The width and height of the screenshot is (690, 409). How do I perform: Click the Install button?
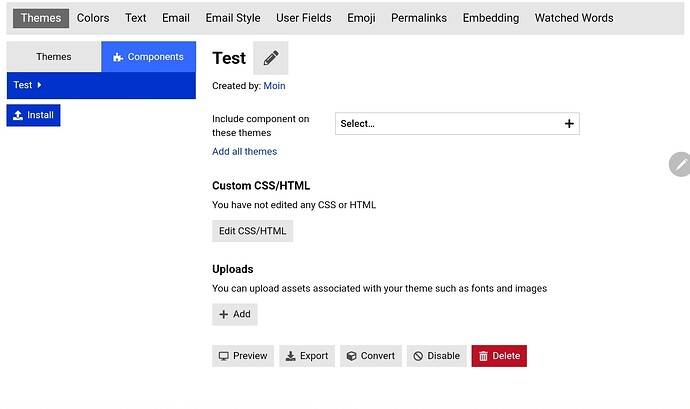click(x=33, y=115)
